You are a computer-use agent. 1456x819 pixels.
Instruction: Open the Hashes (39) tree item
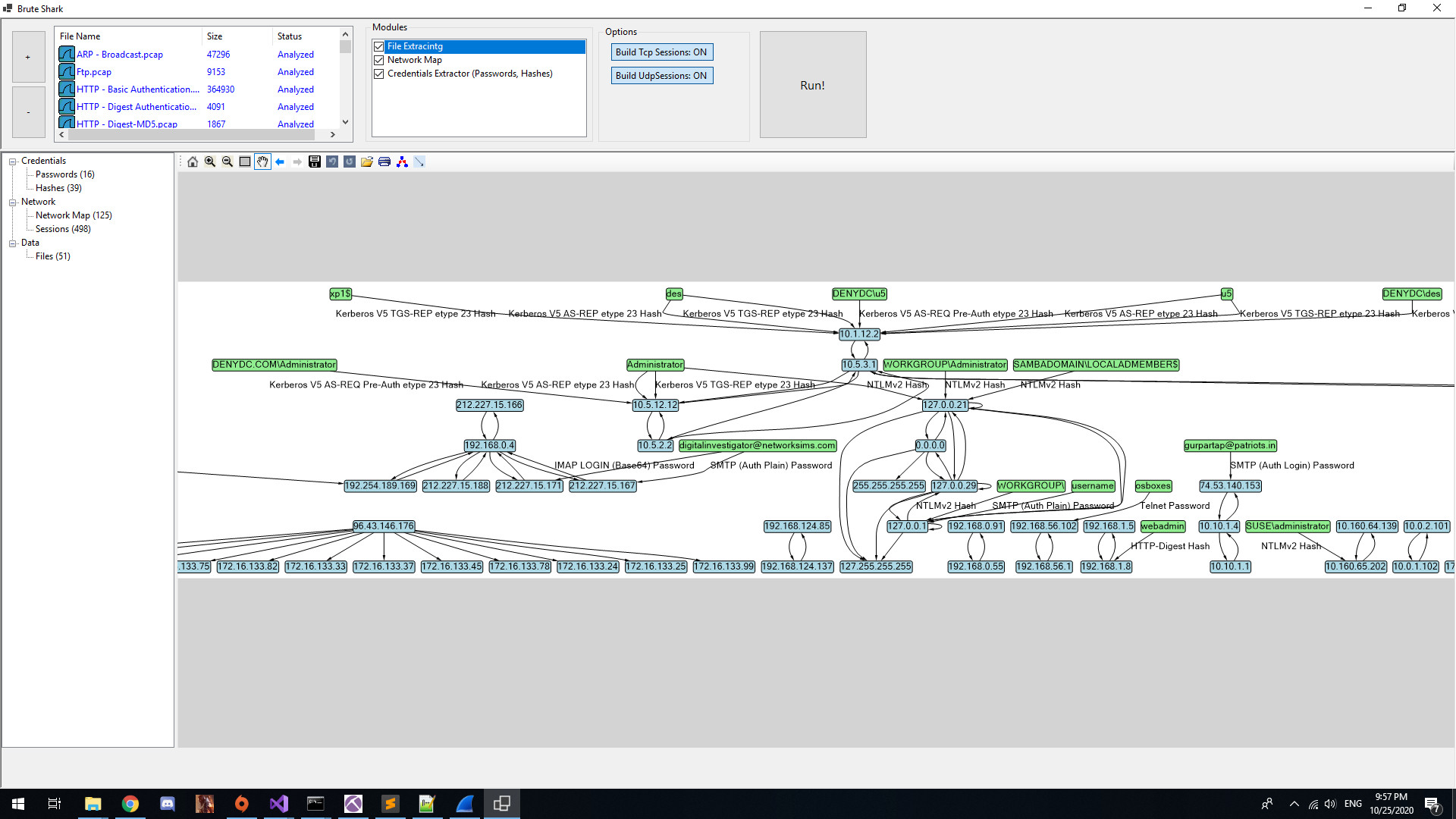pos(58,188)
